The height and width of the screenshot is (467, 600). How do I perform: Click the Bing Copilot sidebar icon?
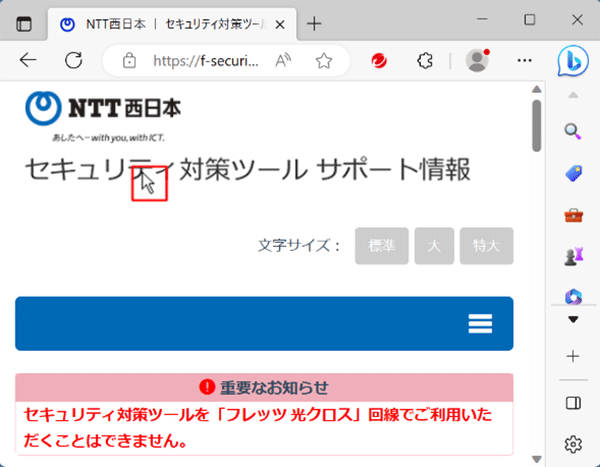pos(573,60)
